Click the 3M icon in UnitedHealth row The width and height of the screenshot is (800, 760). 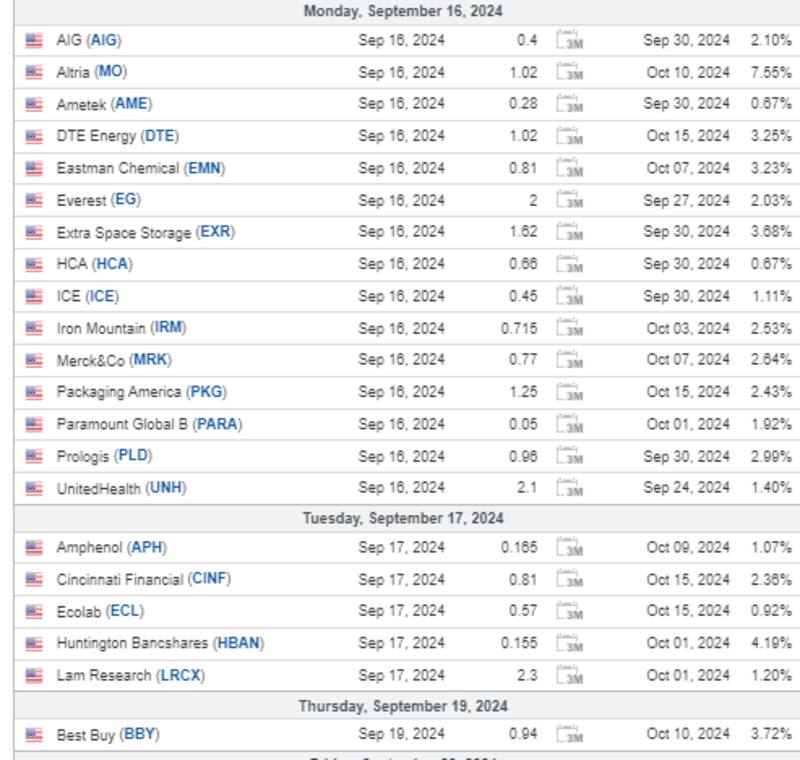tap(570, 489)
